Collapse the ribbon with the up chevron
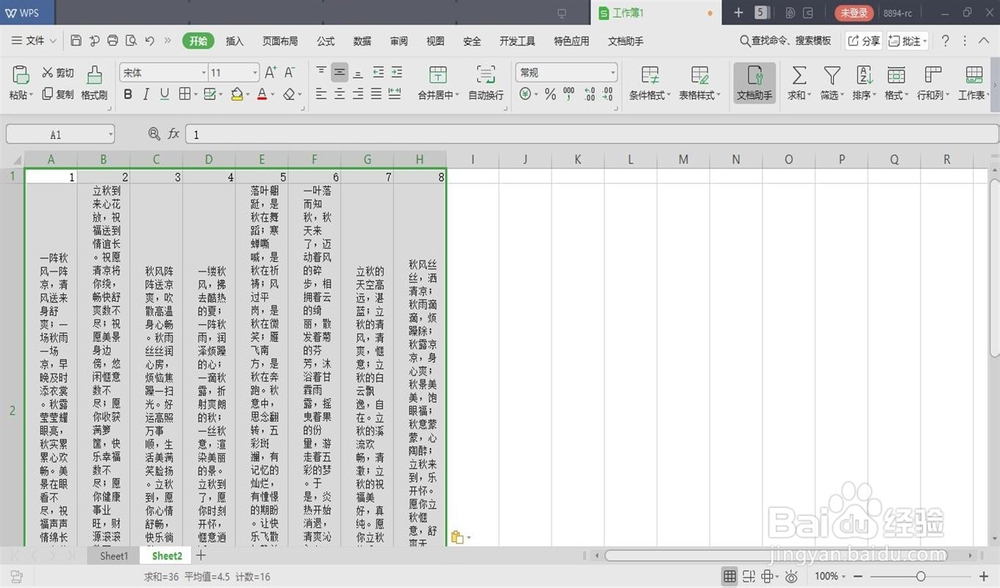 coord(984,41)
